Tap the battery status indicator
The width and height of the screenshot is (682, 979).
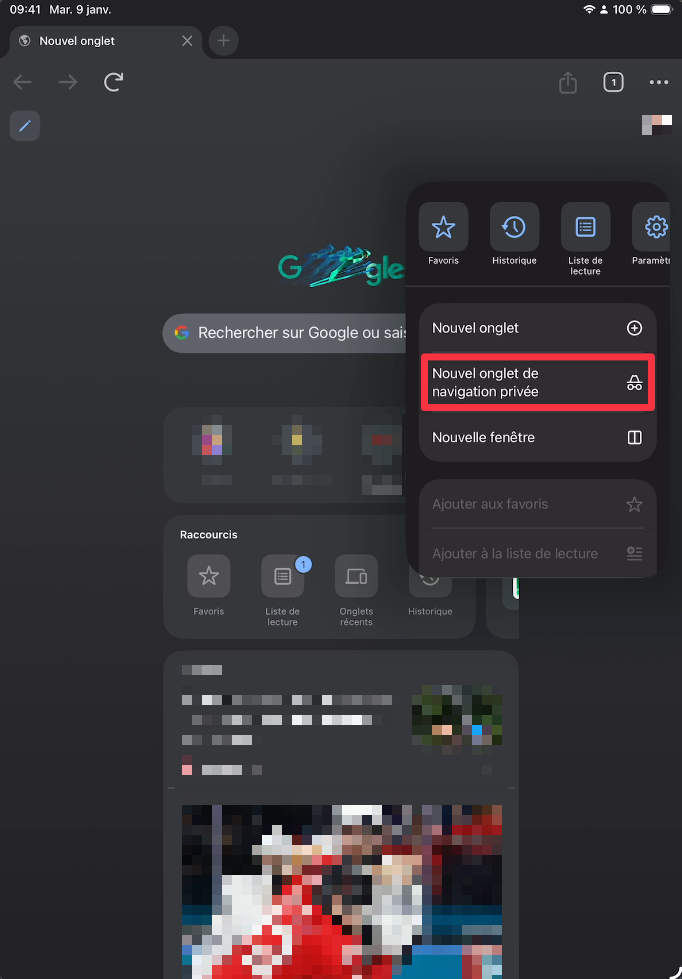[661, 9]
